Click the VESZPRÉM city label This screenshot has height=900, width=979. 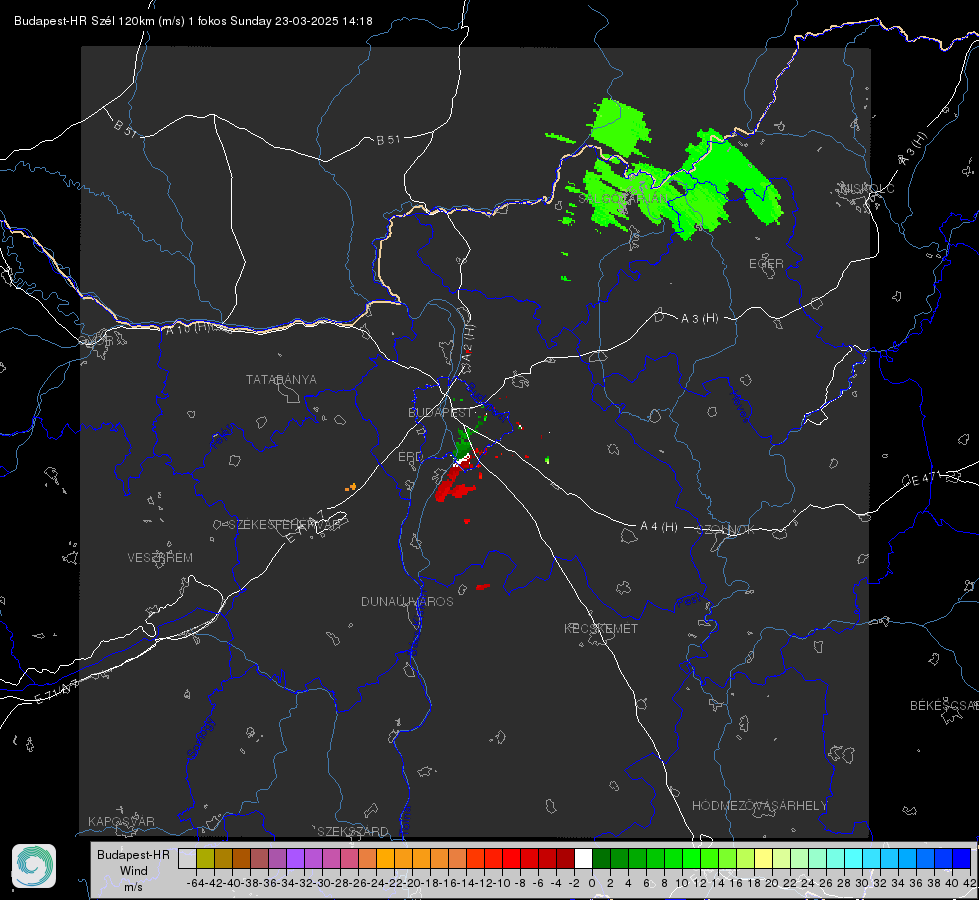[x=160, y=558]
